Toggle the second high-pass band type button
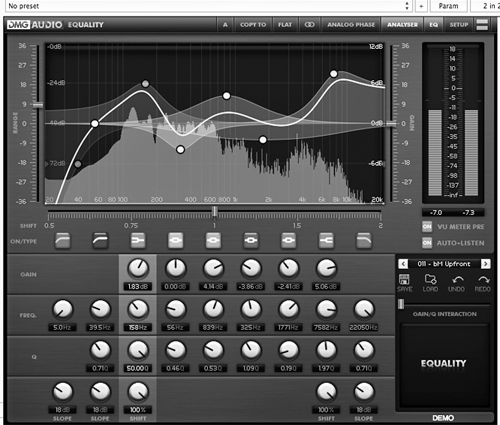This screenshot has height=425, width=500. tap(100, 241)
